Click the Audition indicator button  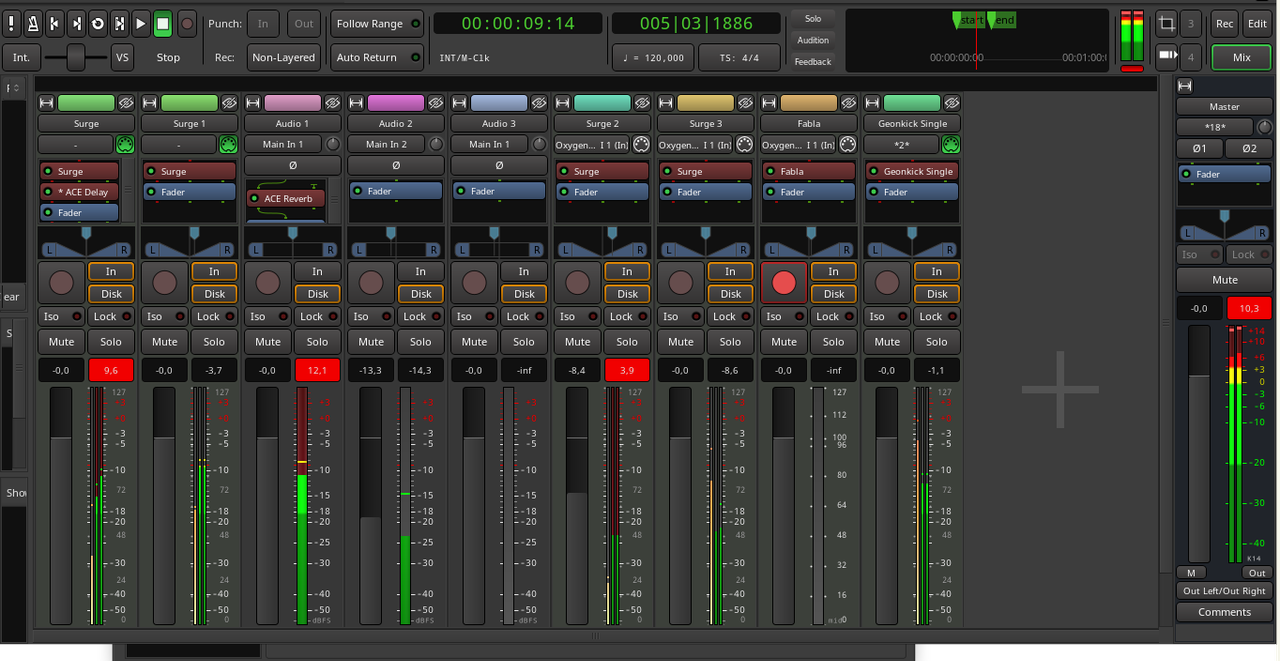pos(813,40)
